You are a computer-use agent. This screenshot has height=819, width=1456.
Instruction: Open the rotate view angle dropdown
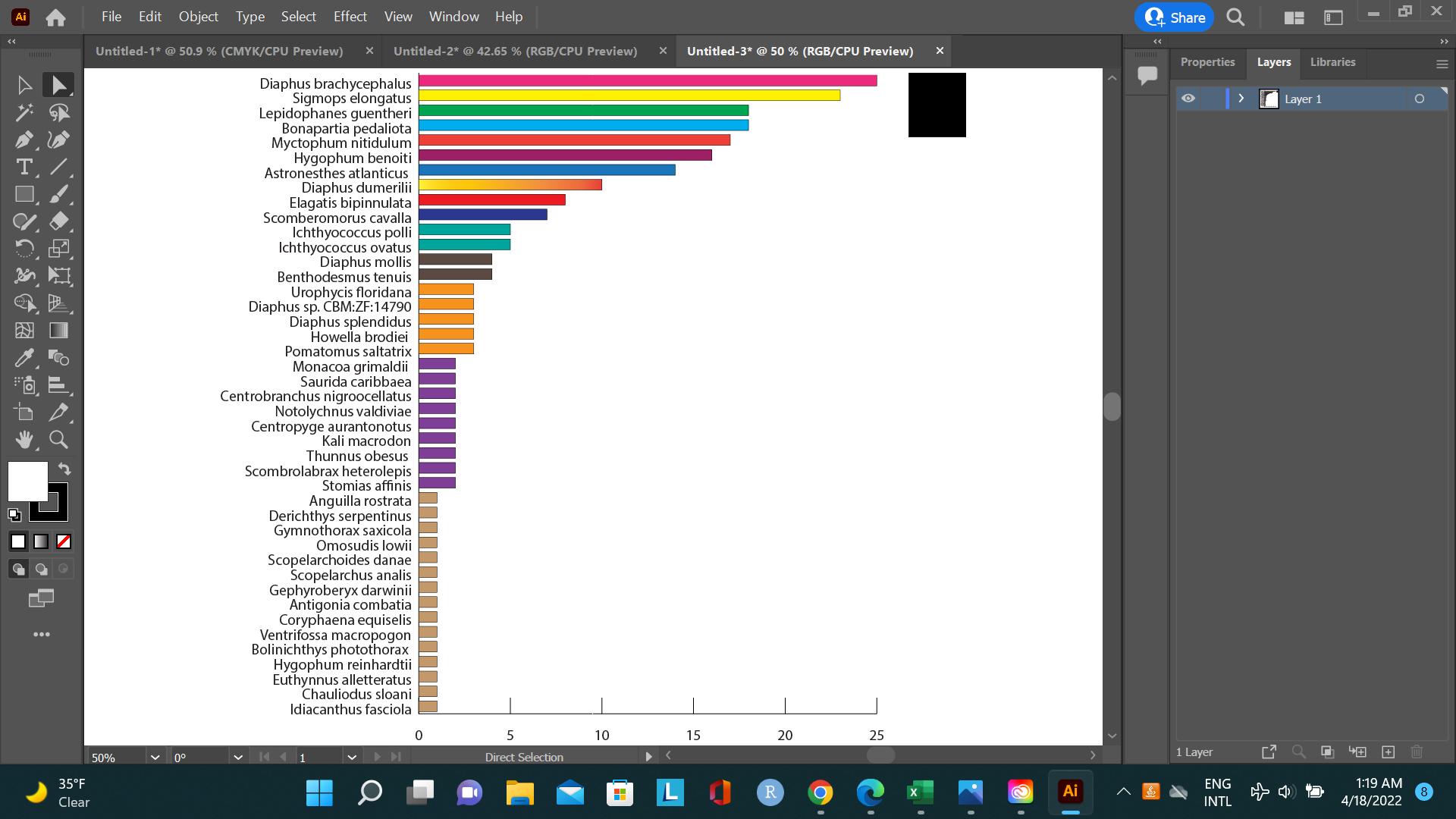[238, 757]
